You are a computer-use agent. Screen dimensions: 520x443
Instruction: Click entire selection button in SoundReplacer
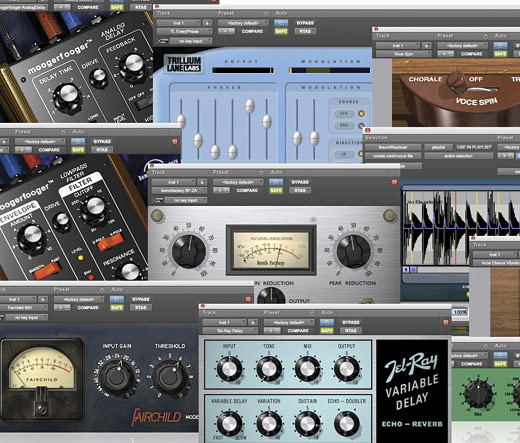tap(459, 156)
